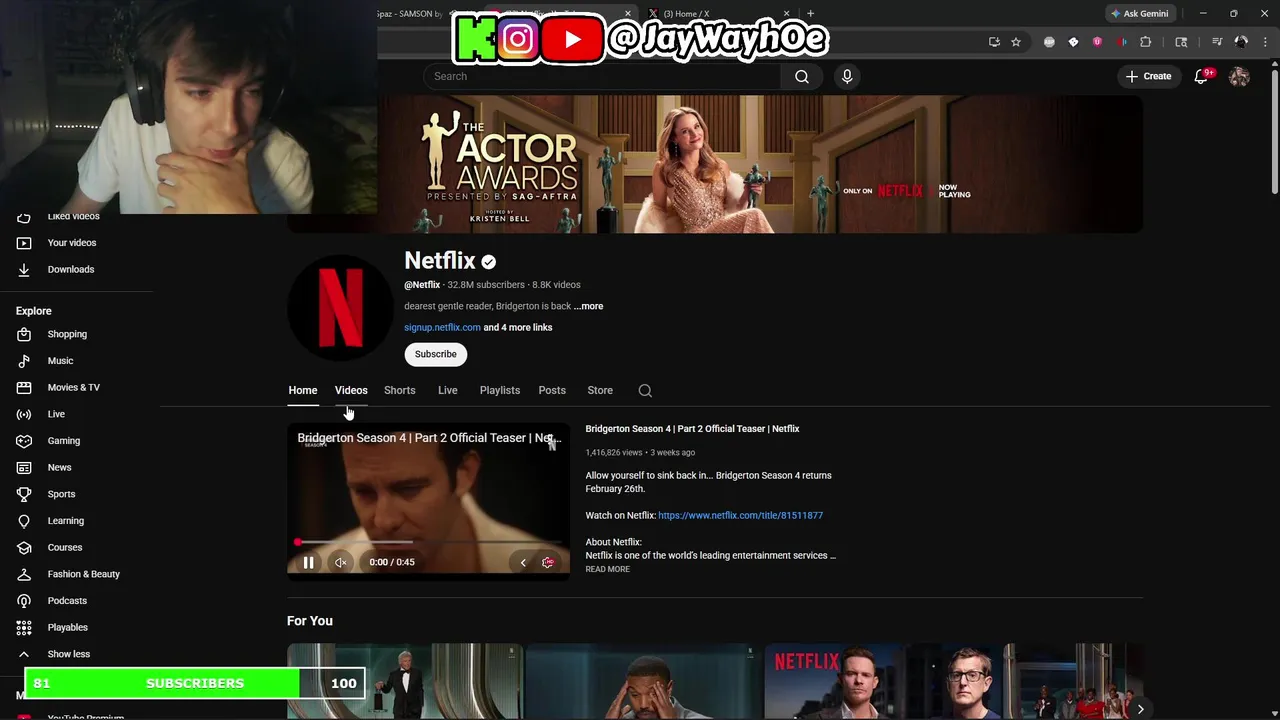Open signup.netflix.com link
This screenshot has height=720, width=1280.
point(442,327)
